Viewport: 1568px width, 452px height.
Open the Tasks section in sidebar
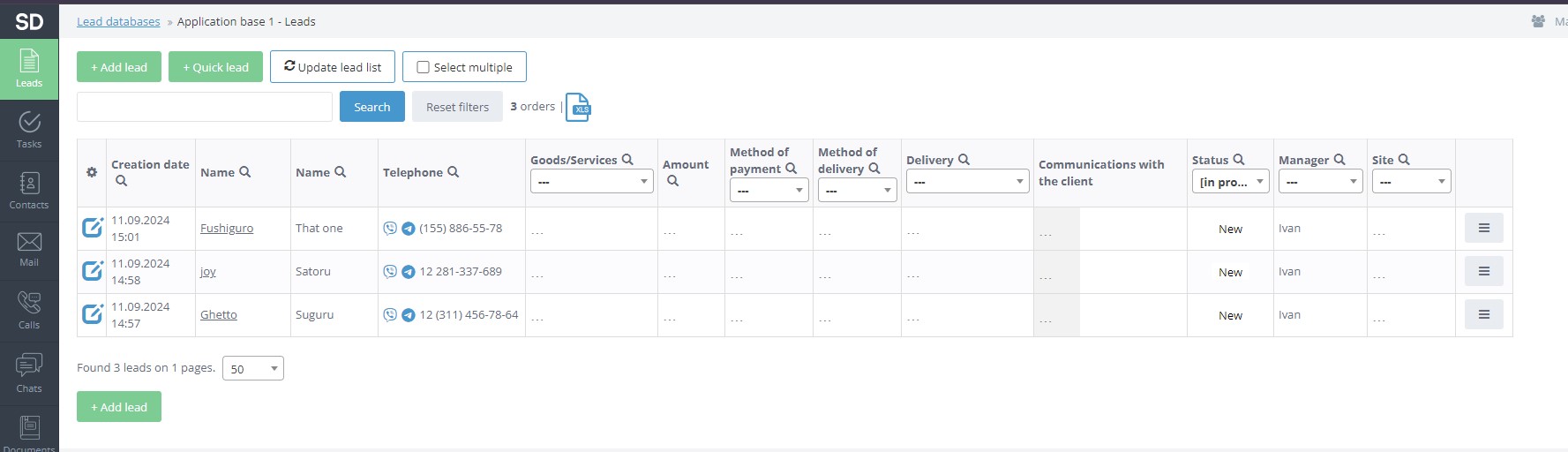click(29, 130)
